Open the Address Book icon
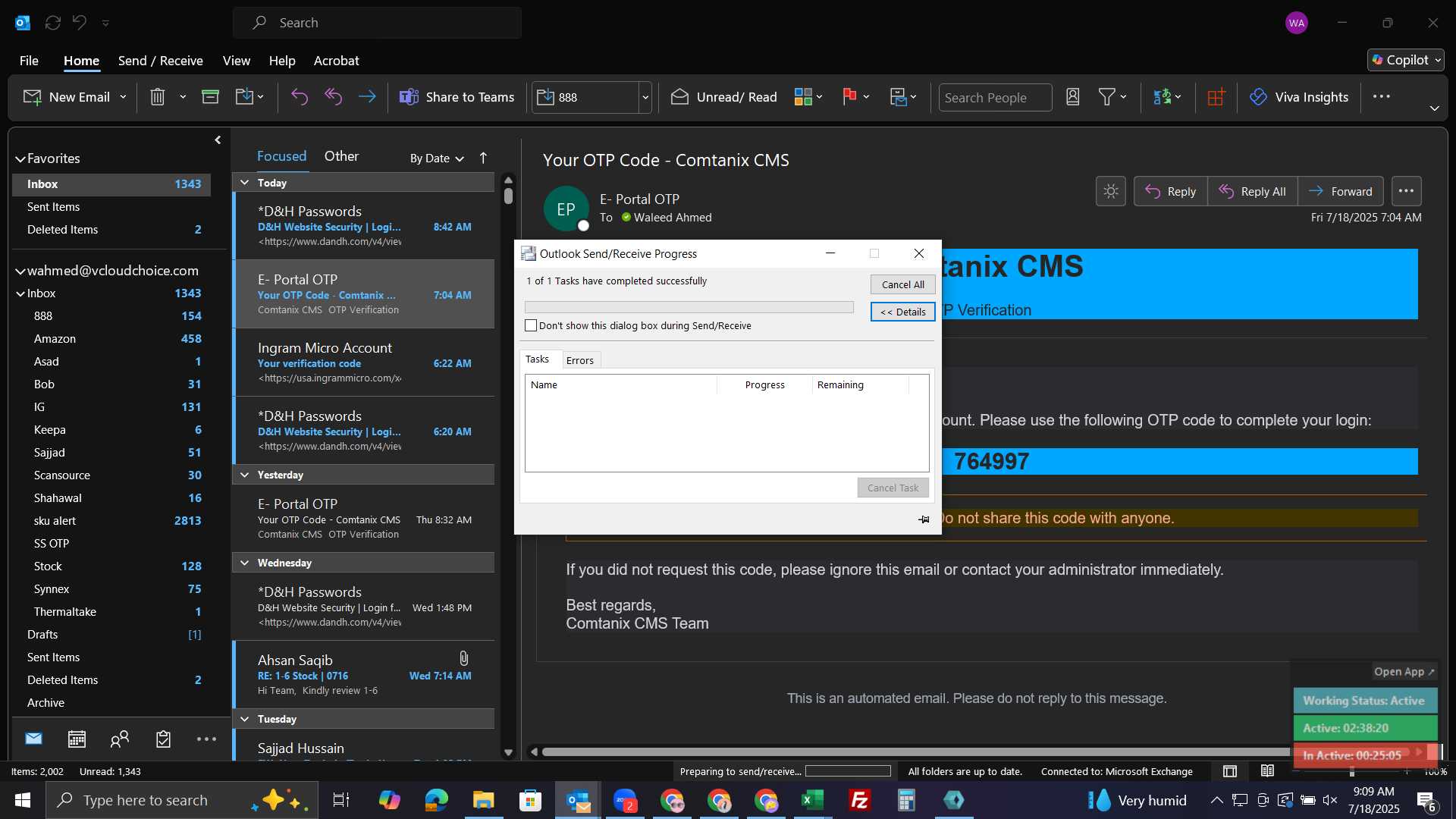 pos(1072,97)
